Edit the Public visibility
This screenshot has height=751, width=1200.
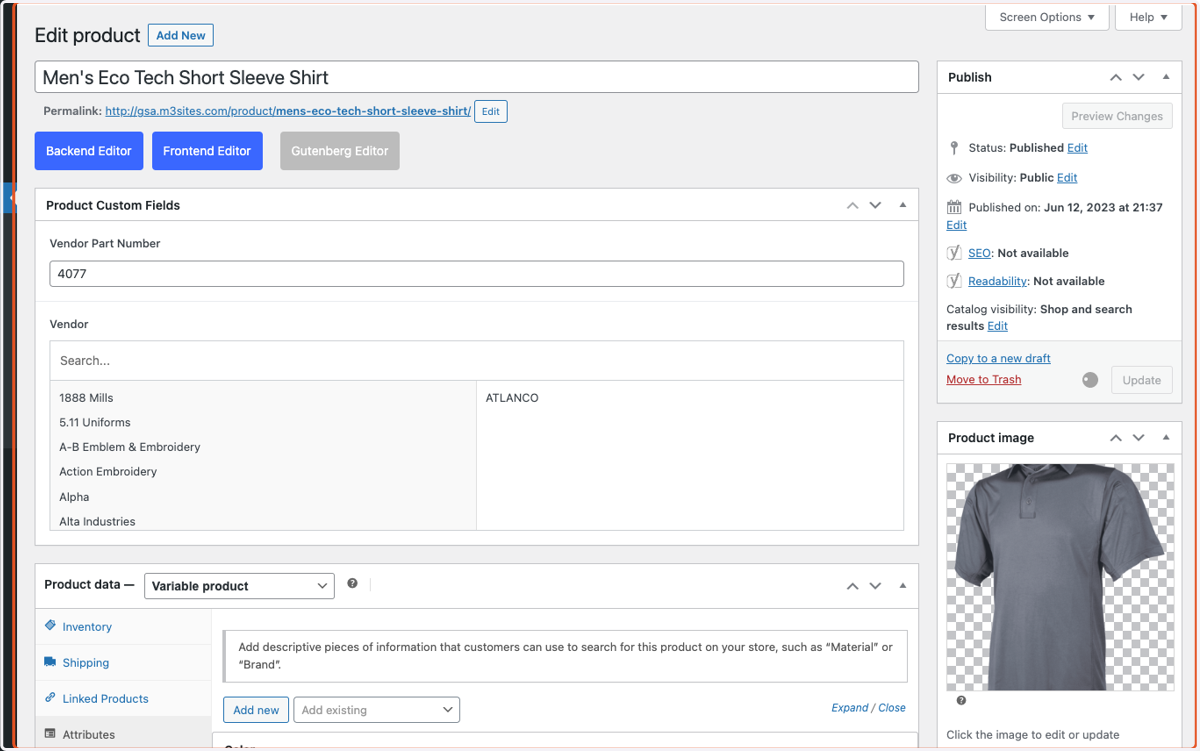click(1067, 178)
